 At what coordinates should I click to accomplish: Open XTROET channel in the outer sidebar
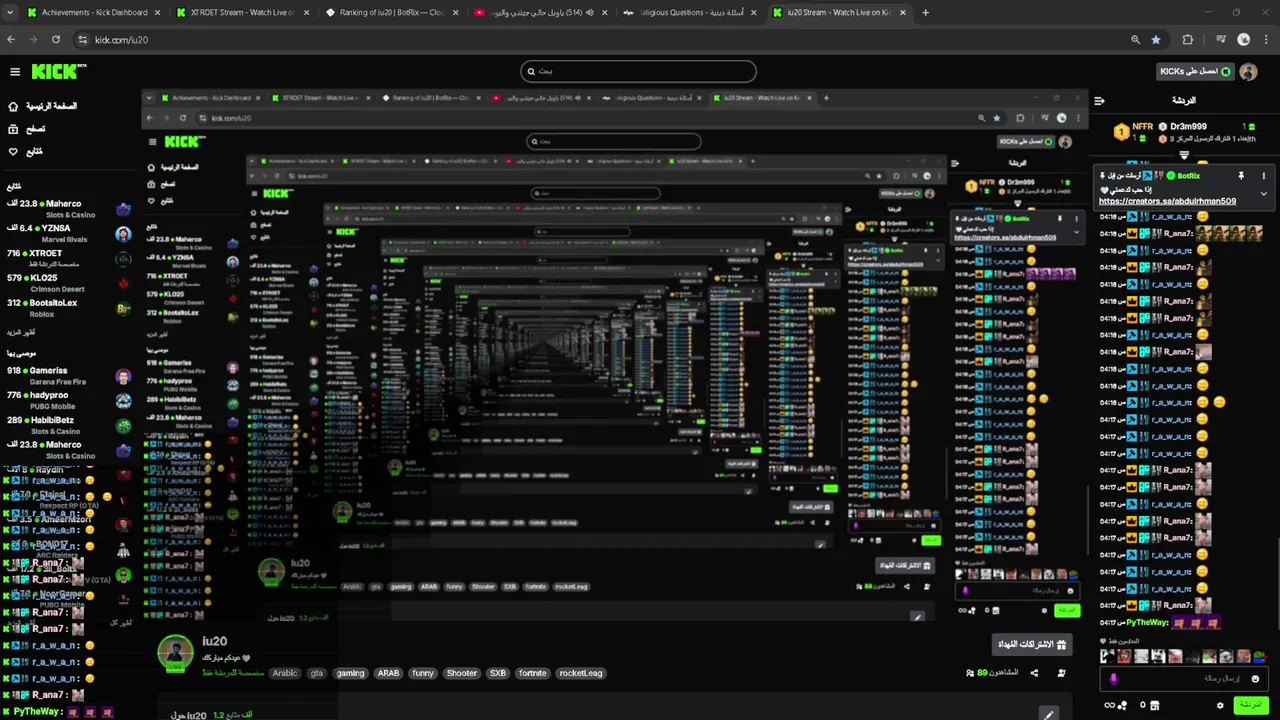(67, 258)
